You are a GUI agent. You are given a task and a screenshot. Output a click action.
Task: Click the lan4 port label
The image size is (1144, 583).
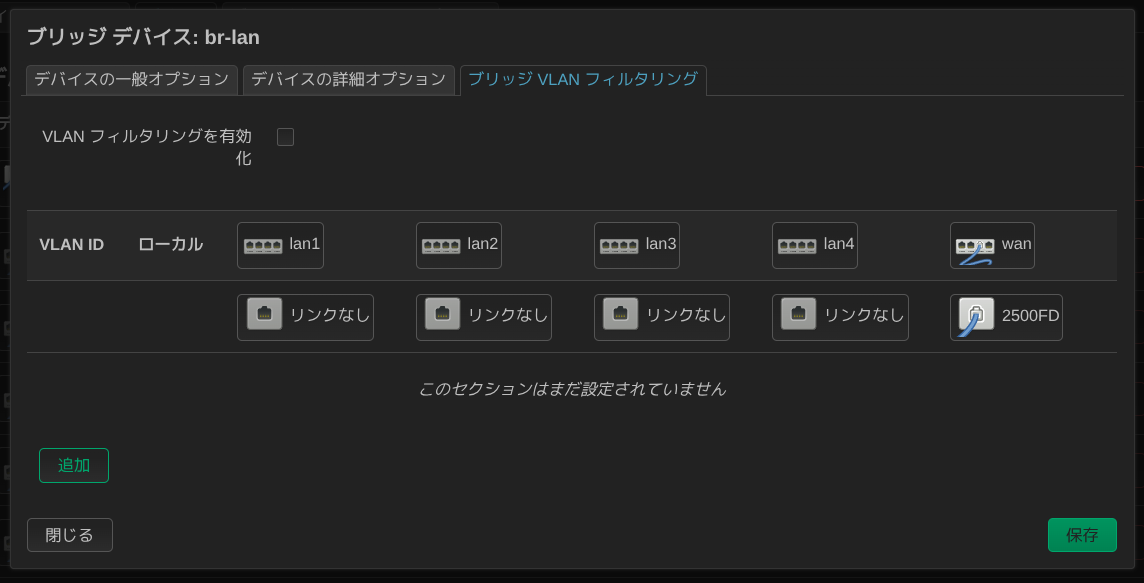pyautogui.click(x=839, y=244)
